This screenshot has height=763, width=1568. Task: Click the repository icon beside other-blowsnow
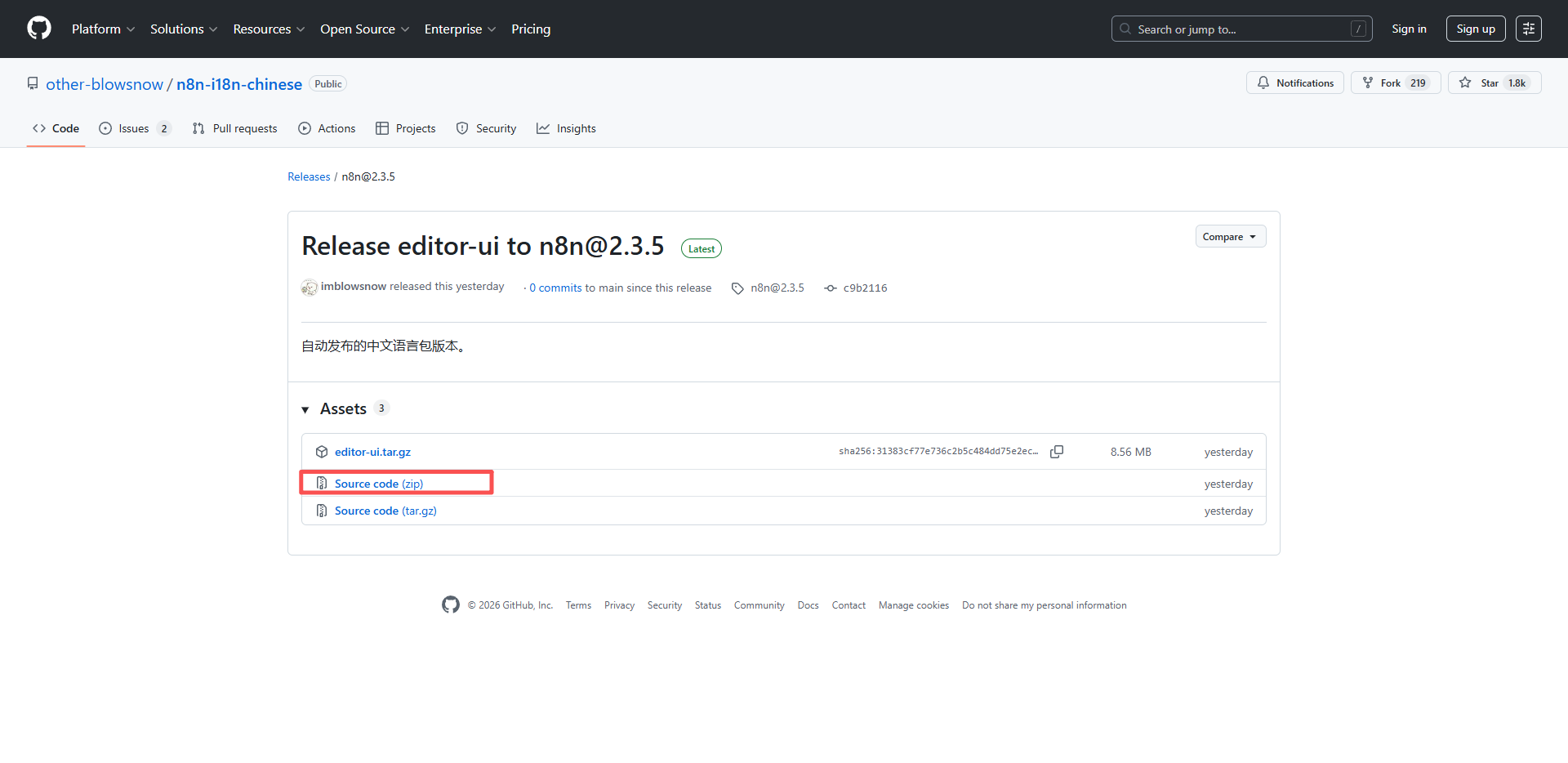coord(33,83)
